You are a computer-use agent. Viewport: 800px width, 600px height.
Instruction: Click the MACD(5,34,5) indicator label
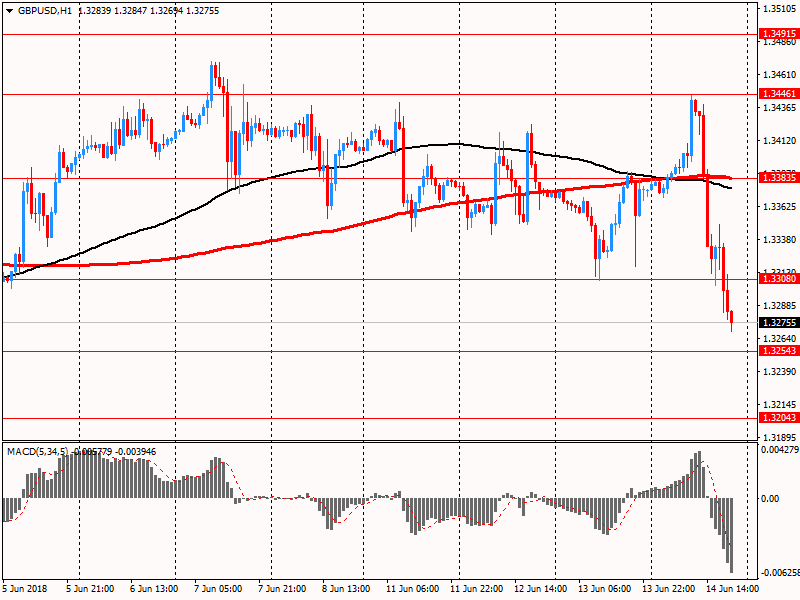(37, 452)
